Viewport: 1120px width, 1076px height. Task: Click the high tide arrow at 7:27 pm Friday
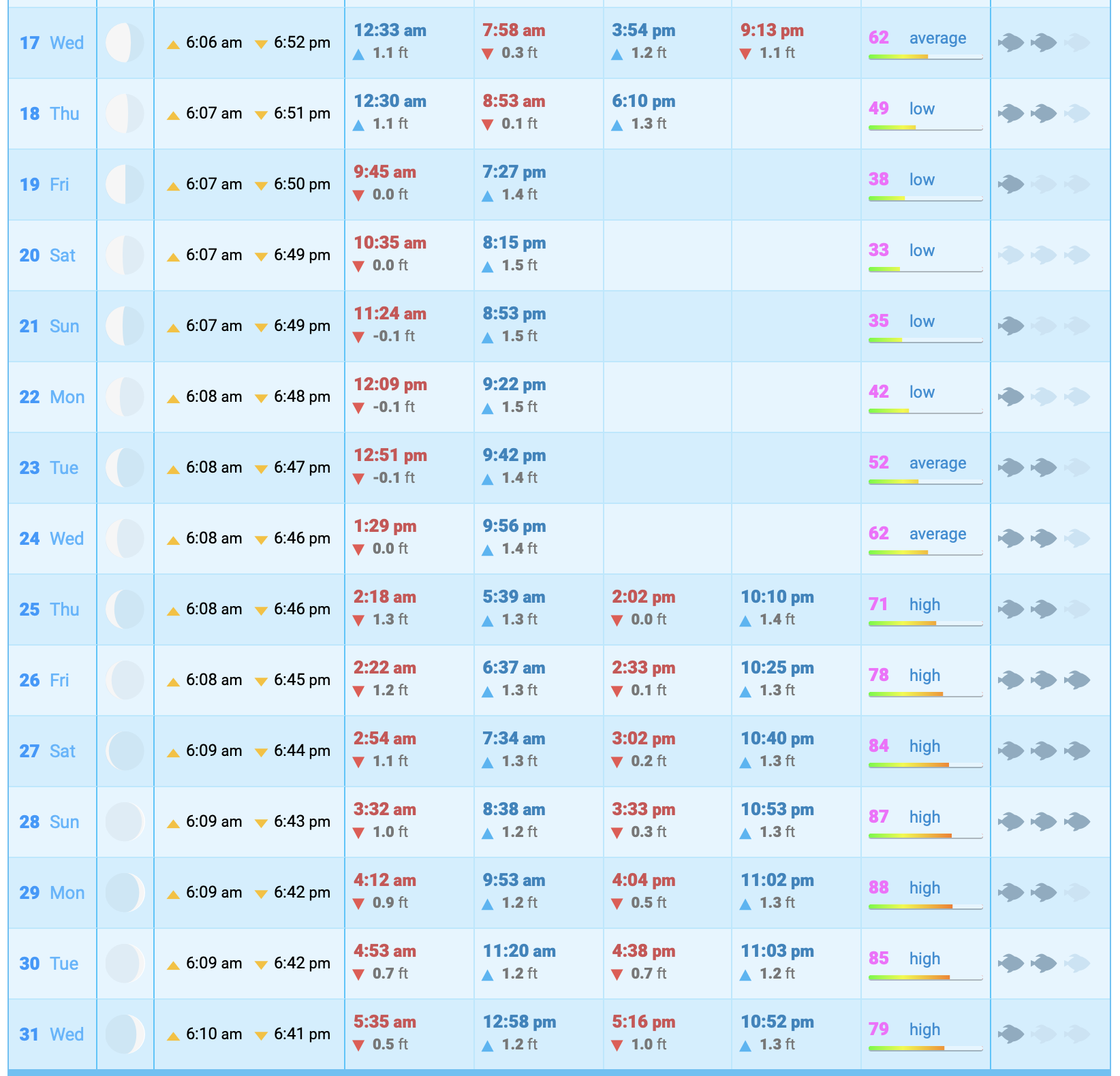tap(488, 196)
